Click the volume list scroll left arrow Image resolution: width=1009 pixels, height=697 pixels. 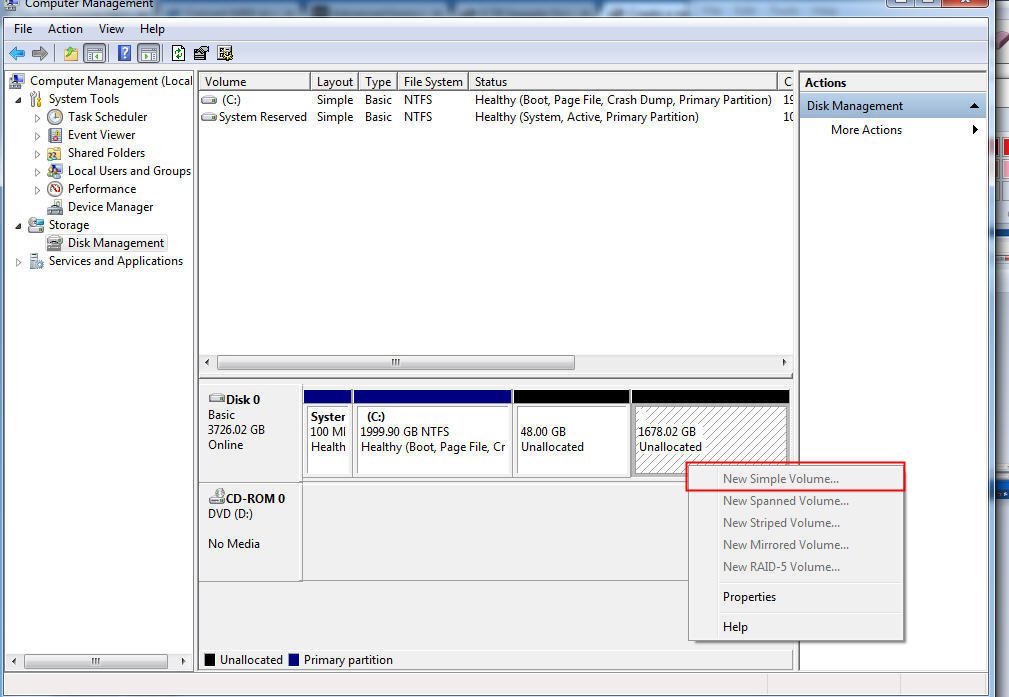coord(207,362)
